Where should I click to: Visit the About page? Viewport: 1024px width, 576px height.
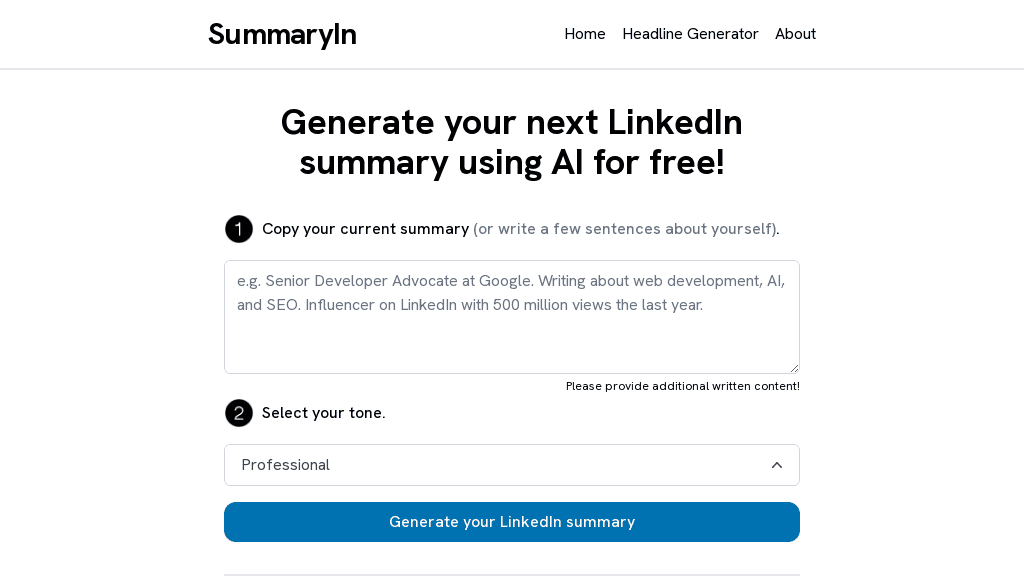[795, 34]
